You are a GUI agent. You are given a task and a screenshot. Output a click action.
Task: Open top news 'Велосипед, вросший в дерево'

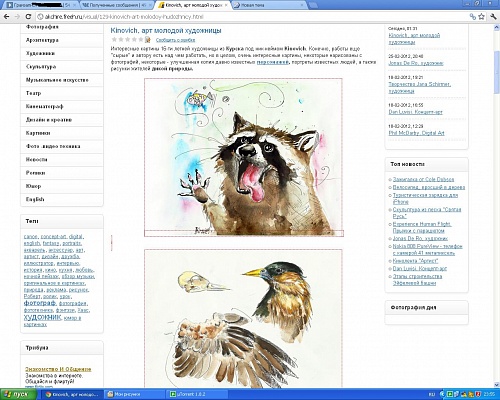429,187
